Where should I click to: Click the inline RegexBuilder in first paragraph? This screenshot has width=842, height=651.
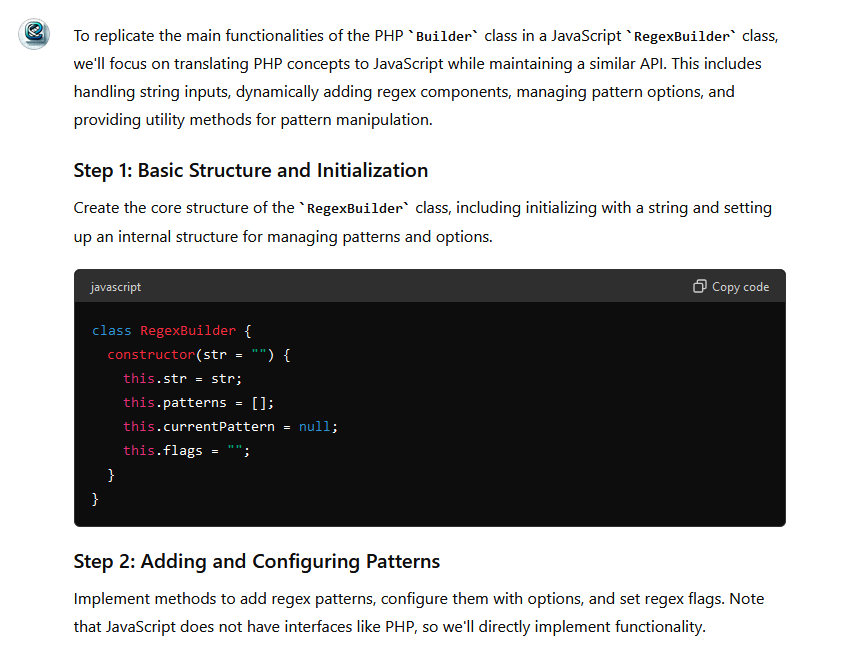pyautogui.click(x=680, y=36)
